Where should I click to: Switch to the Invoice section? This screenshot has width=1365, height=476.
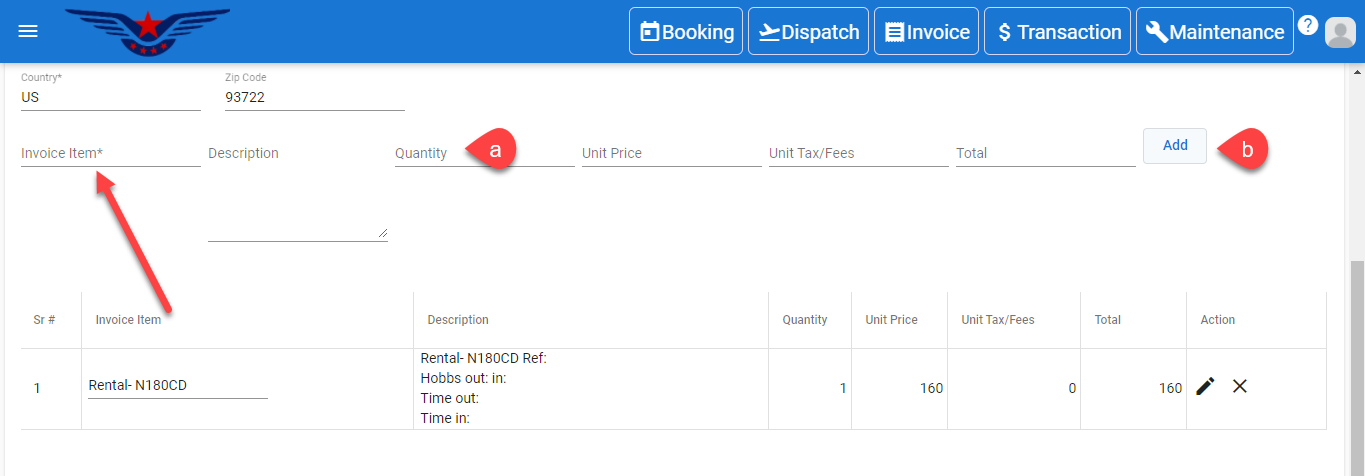[x=927, y=32]
